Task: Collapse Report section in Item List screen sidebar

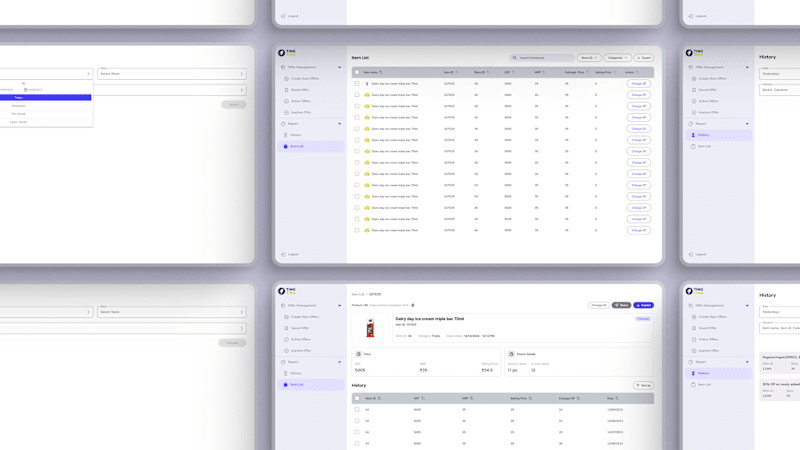Action: [339, 123]
